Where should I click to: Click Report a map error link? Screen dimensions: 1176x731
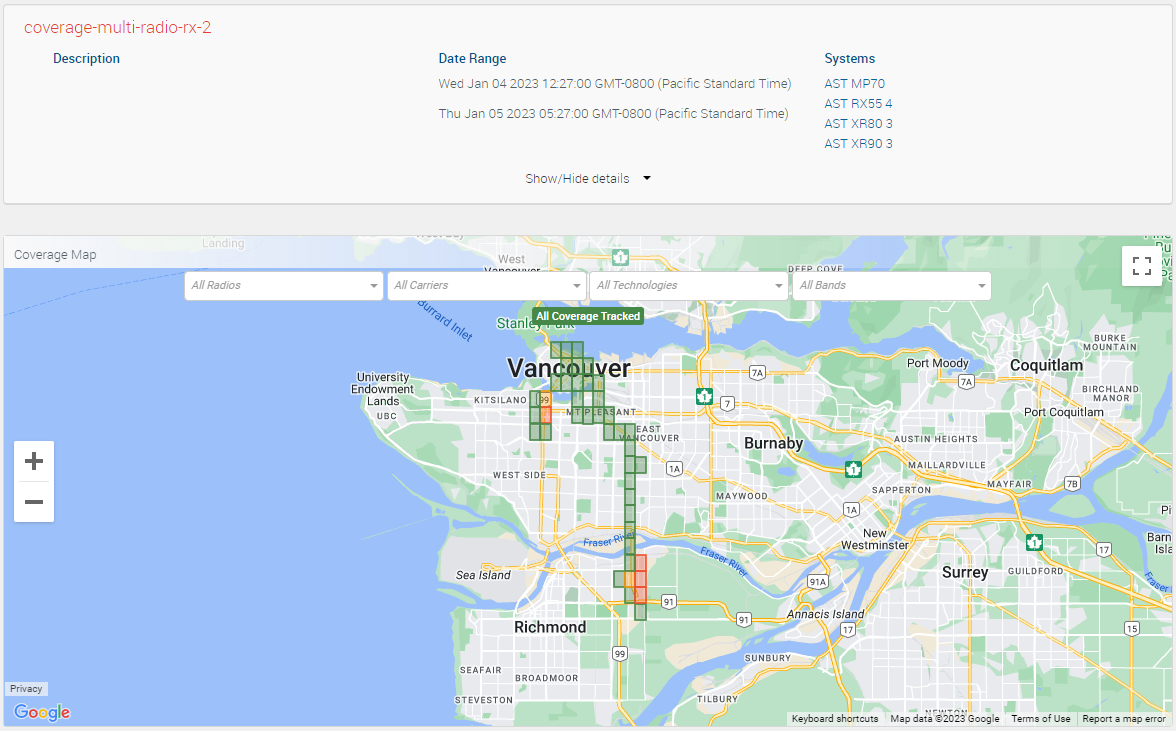click(1124, 719)
